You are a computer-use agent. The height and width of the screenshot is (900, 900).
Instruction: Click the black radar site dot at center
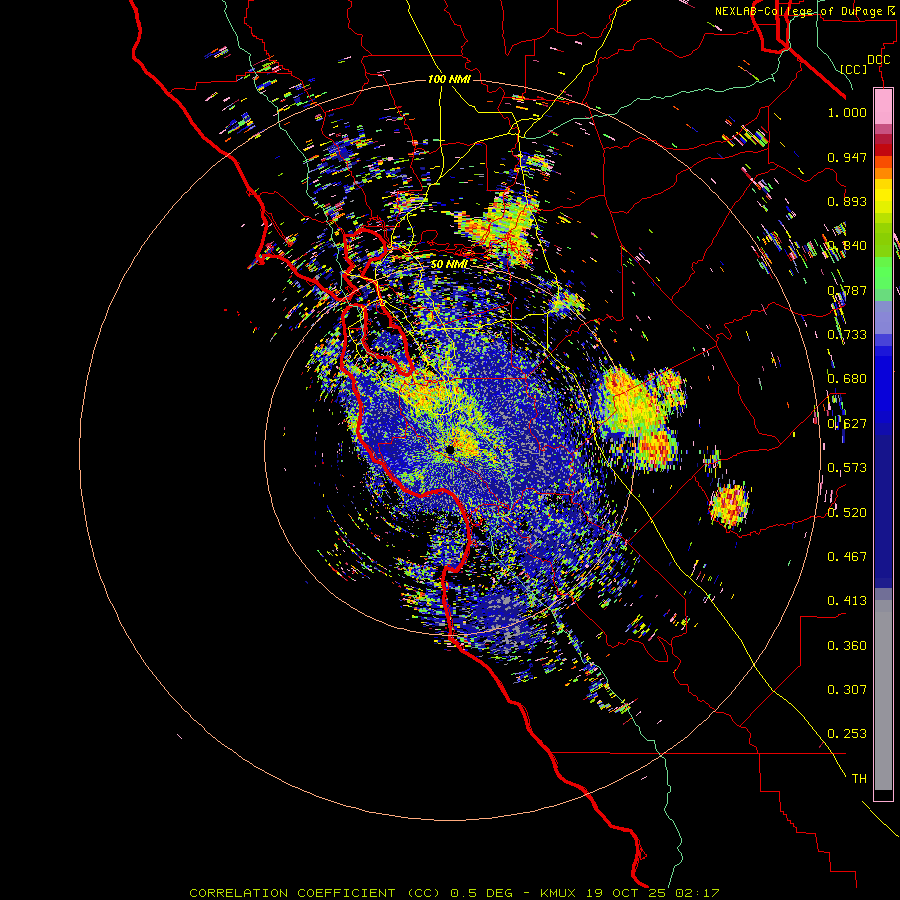pos(450,450)
